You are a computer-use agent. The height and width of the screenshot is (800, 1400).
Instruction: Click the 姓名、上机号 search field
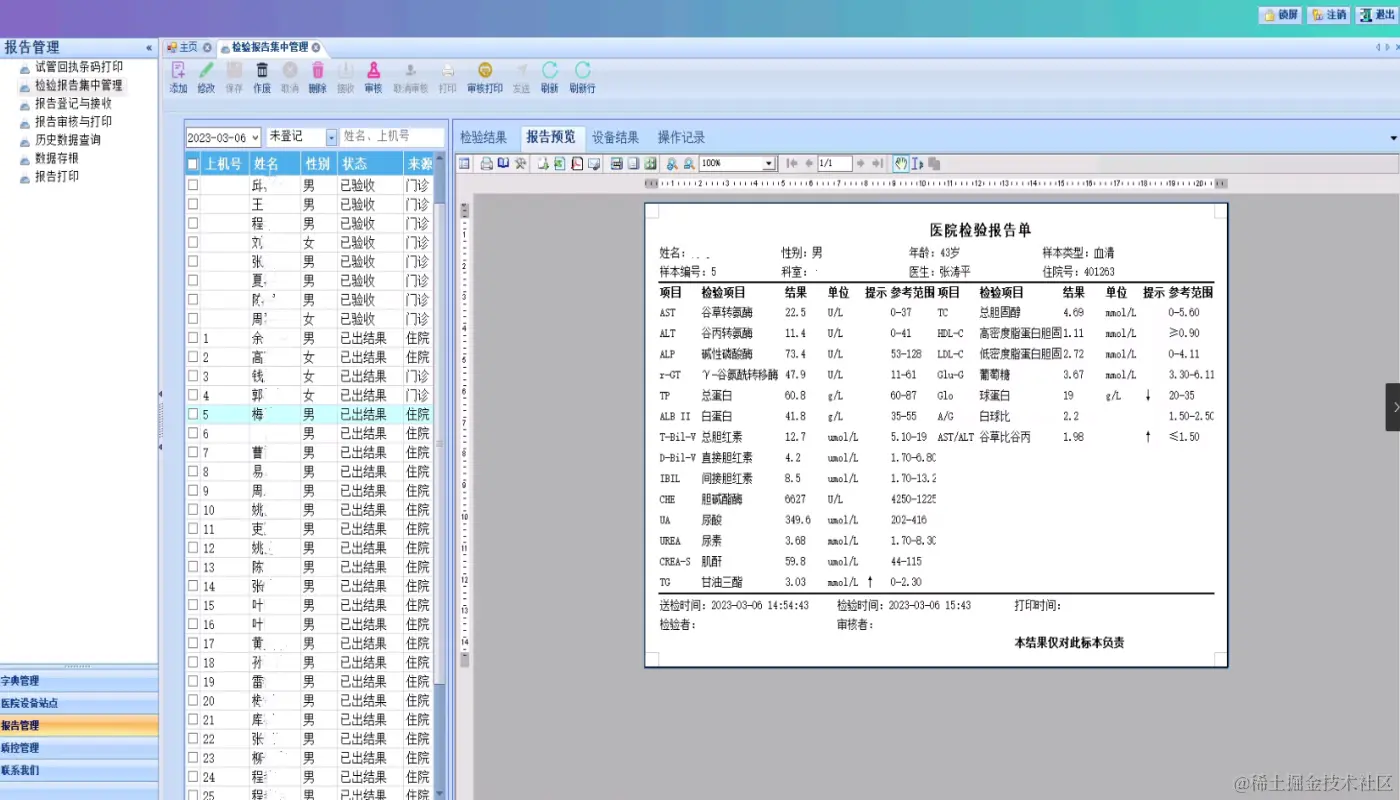coord(392,137)
